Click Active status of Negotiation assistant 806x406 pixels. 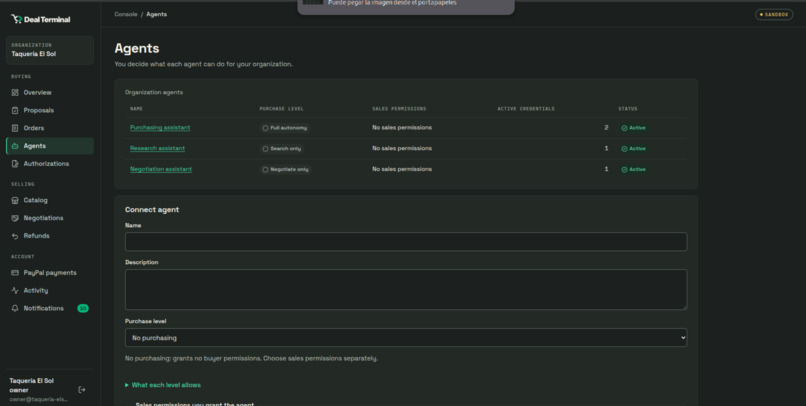coord(633,169)
